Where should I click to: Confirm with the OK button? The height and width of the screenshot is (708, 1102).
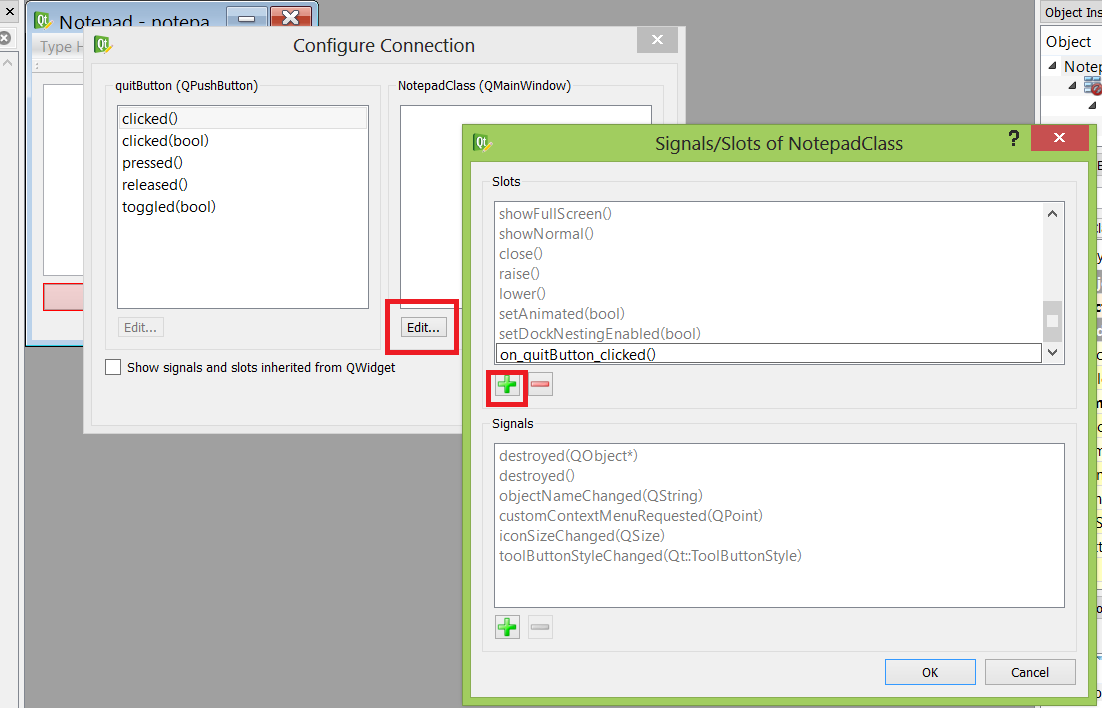pyautogui.click(x=930, y=672)
